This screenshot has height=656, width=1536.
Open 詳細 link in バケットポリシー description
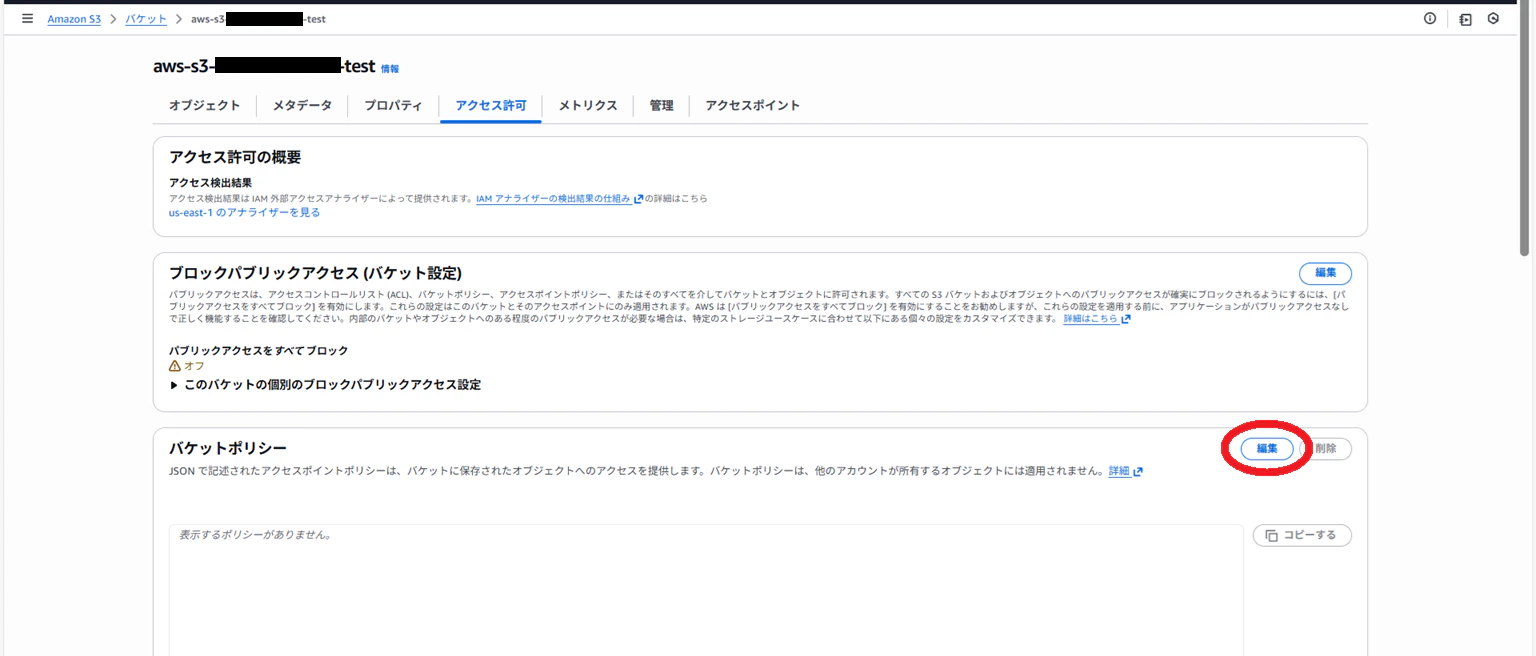(x=1125, y=471)
